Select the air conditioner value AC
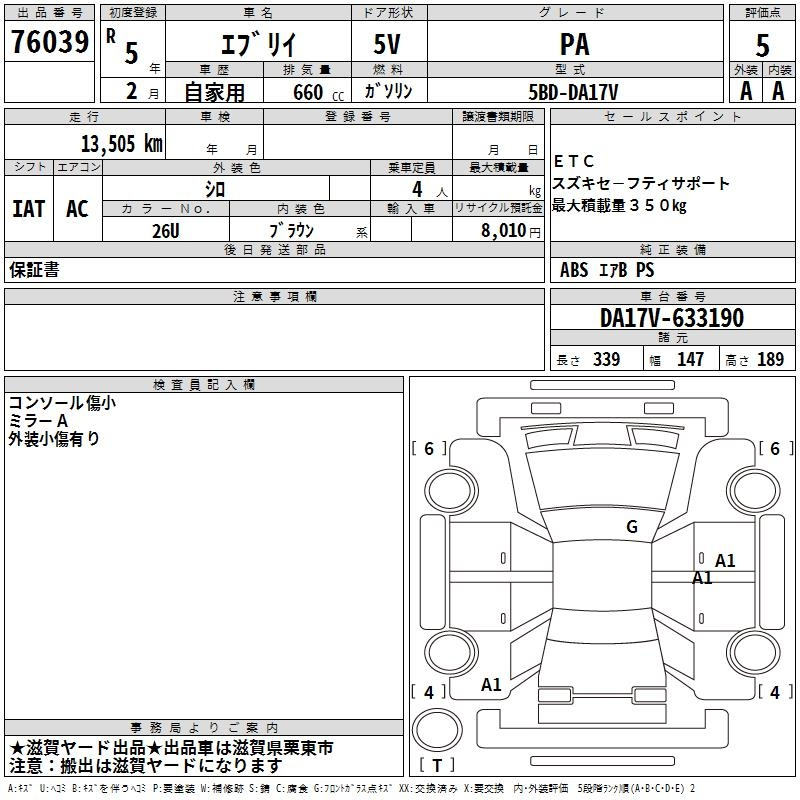The image size is (800, 800). 77,208
